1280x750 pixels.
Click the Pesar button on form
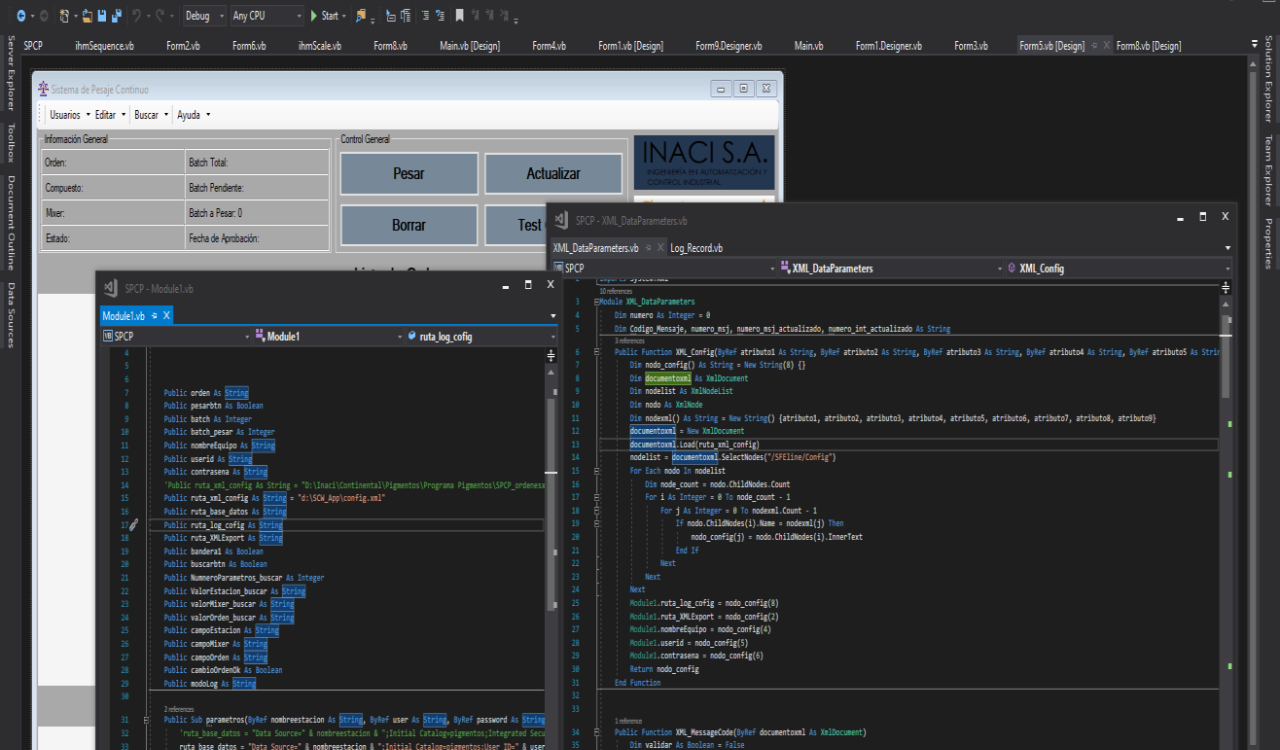click(408, 174)
